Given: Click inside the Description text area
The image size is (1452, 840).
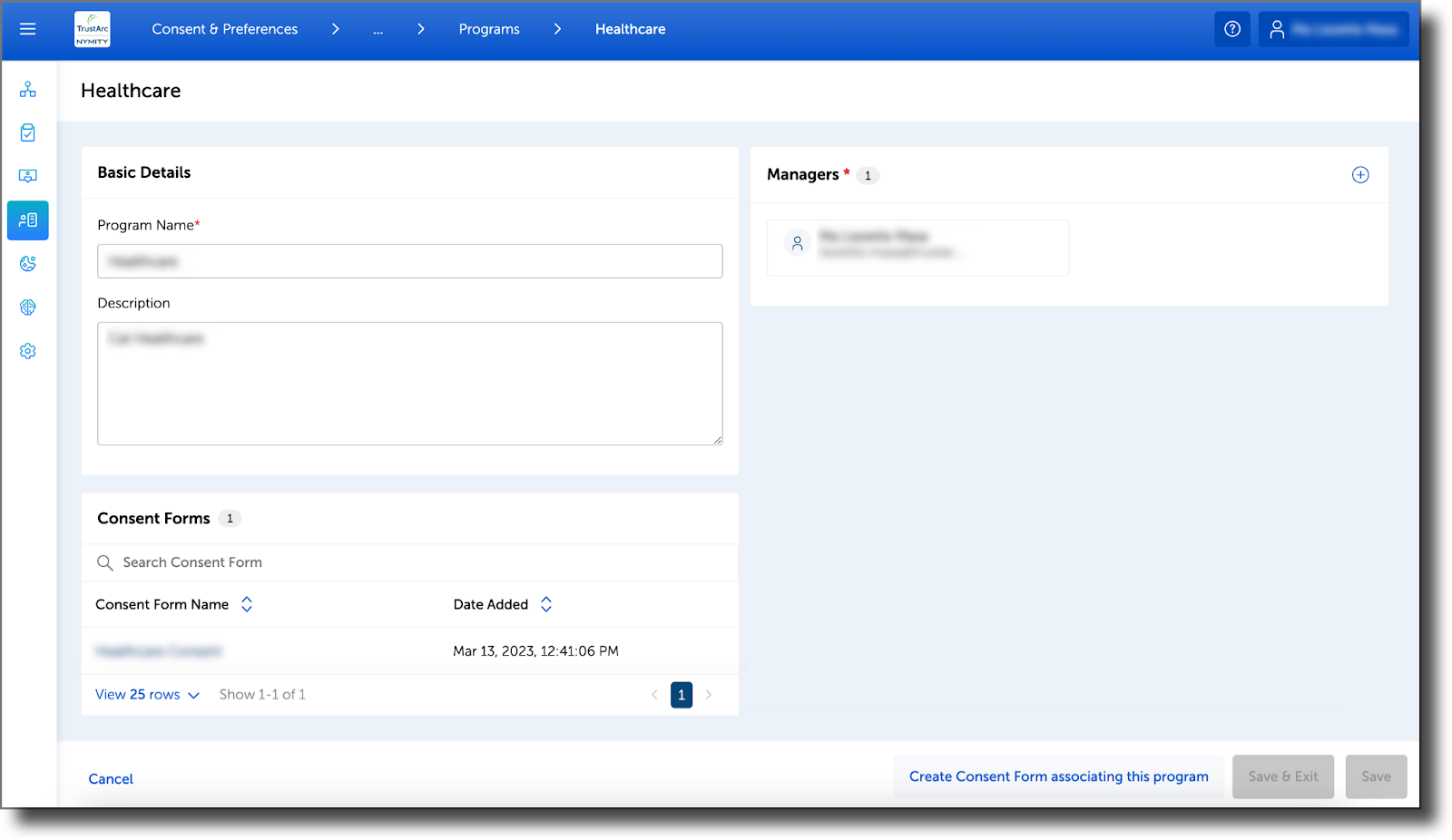Looking at the screenshot, I should click(x=408, y=381).
